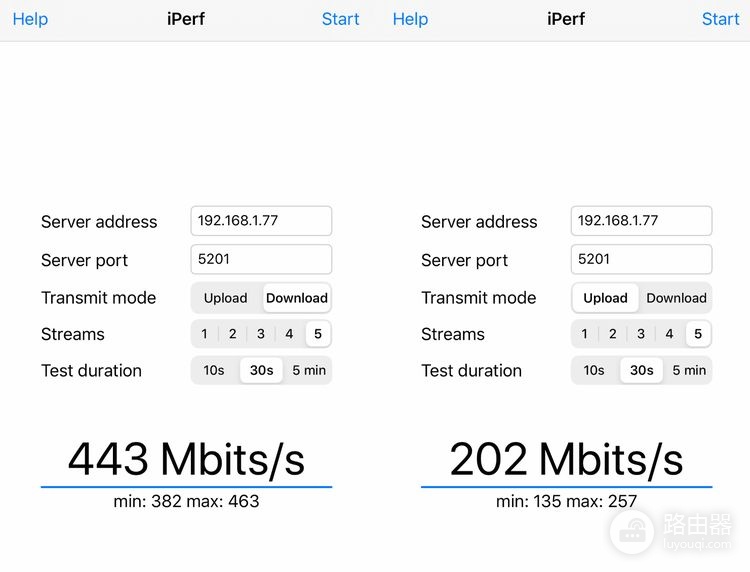Choose 4 streams in left screen
Screen dimensions: 750x572
pos(289,334)
